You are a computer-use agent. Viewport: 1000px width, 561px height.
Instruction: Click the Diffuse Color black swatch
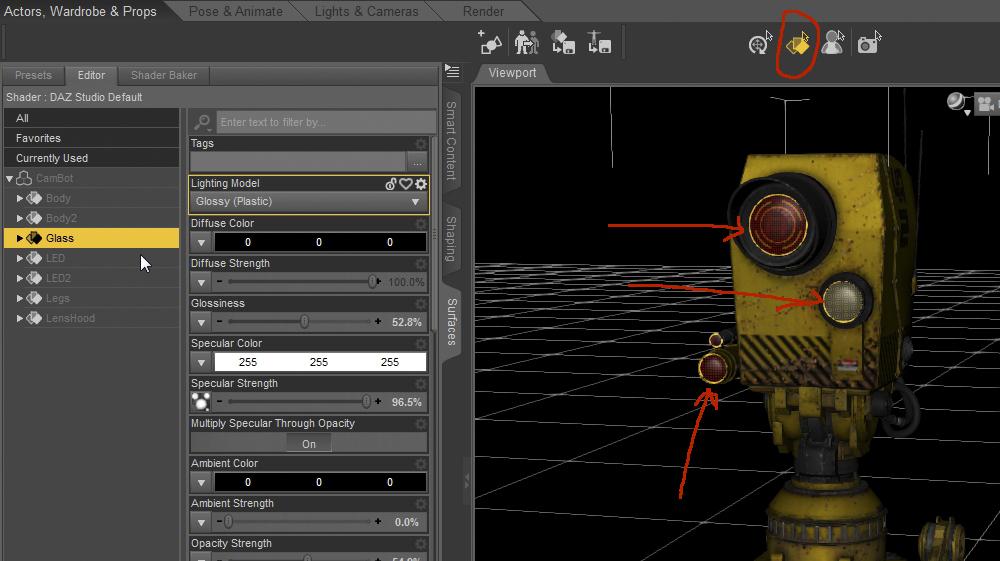point(320,242)
